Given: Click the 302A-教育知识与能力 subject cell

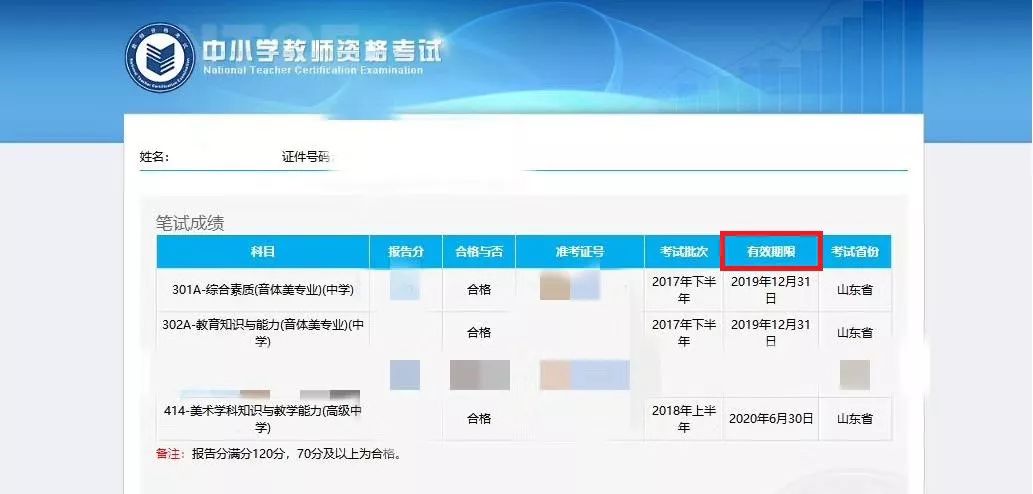Looking at the screenshot, I should click(x=263, y=333).
